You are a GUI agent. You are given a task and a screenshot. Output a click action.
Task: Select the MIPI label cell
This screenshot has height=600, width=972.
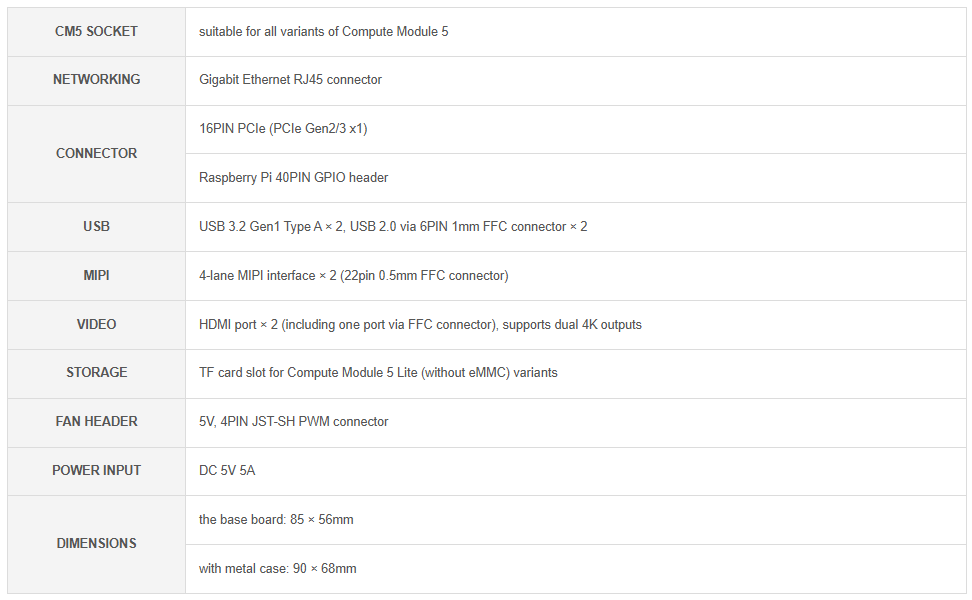pos(96,275)
